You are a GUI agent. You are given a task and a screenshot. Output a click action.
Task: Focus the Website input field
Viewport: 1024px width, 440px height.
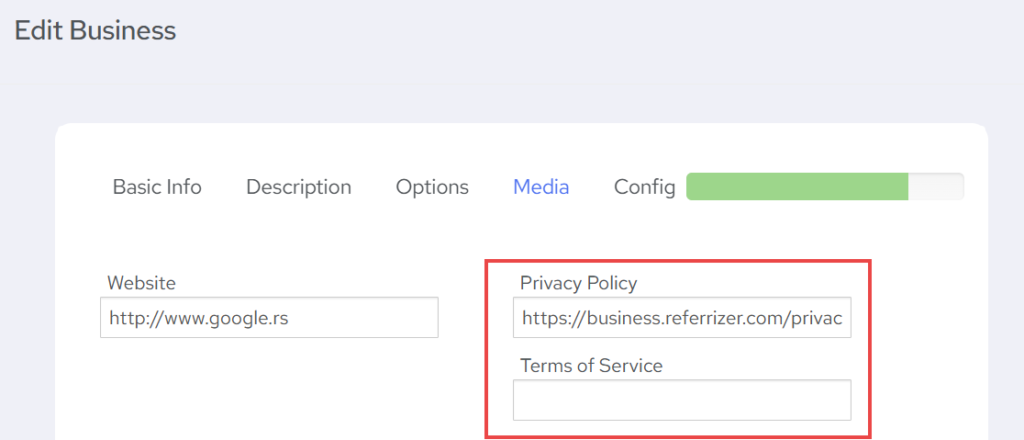coord(269,318)
